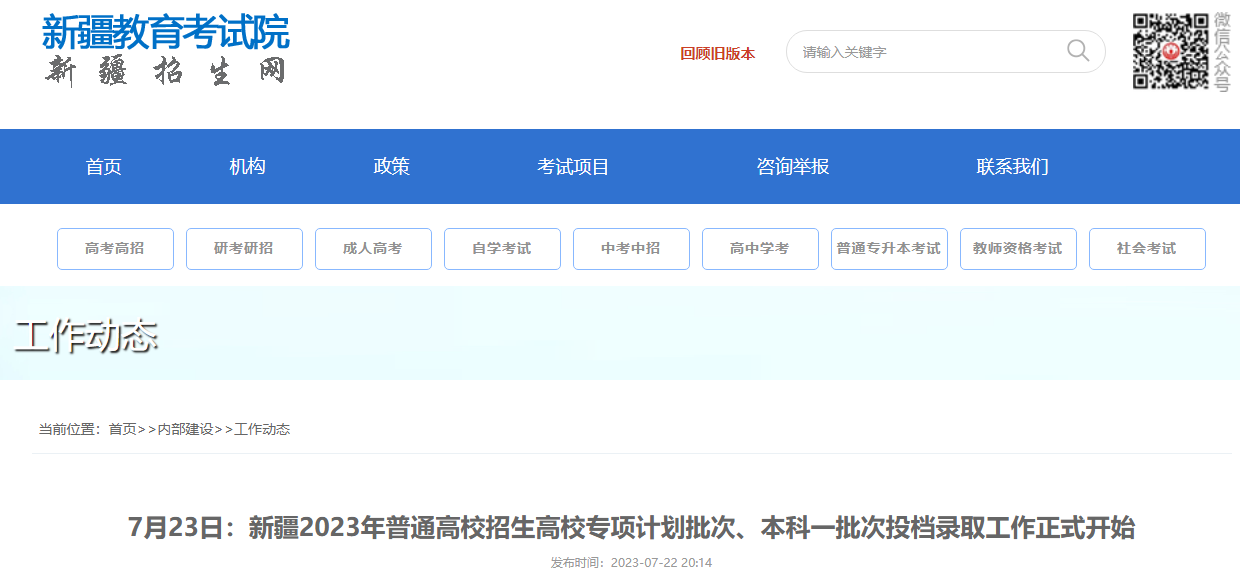The image size is (1240, 580).
Task: Open the 联系我们 navigation menu
Action: [x=1013, y=167]
